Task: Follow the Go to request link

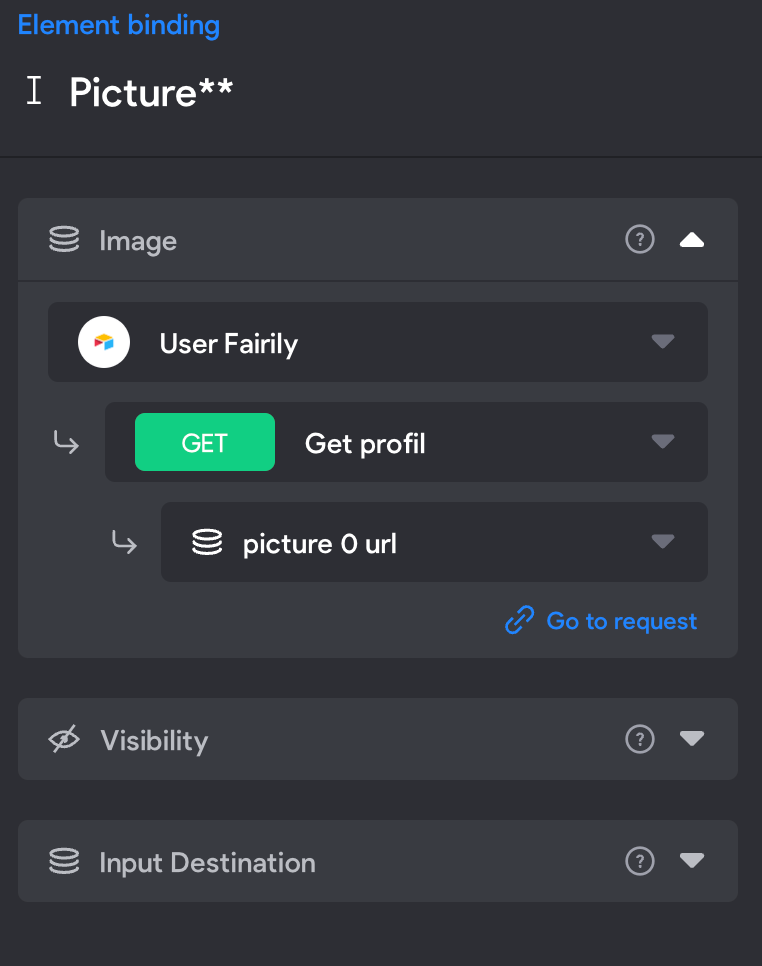Action: 622,621
